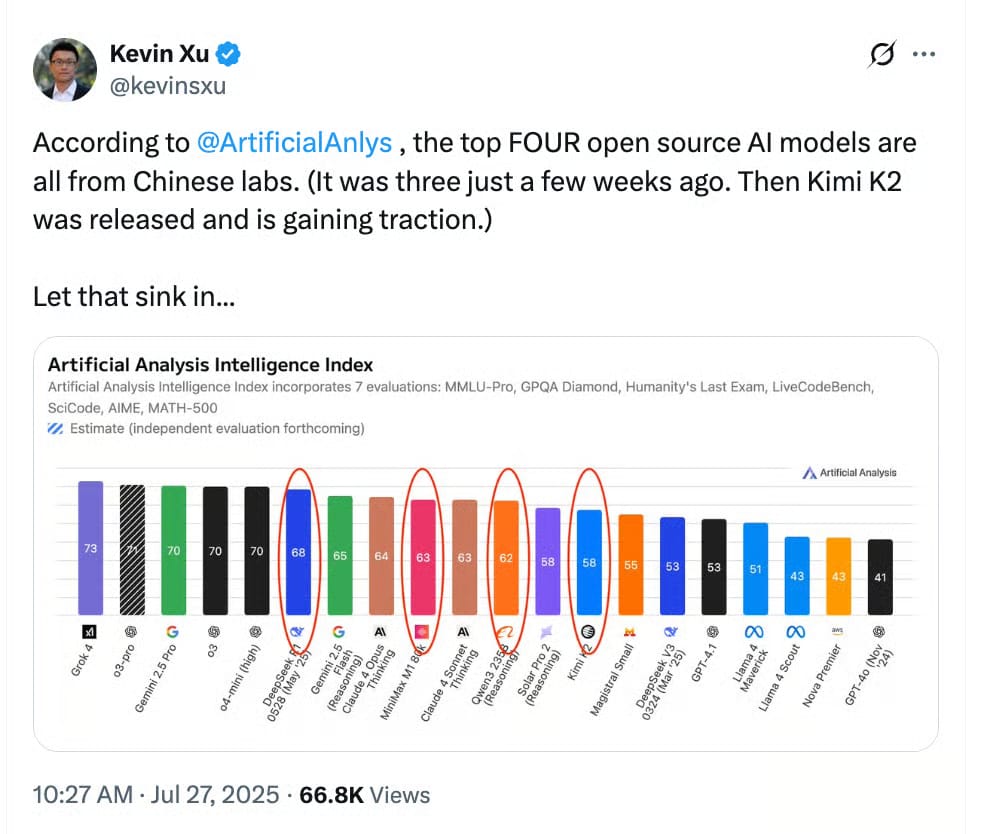1000x834 pixels.
Task: Click the Google logo under Gemini 2.5 Pro
Action: [172, 632]
